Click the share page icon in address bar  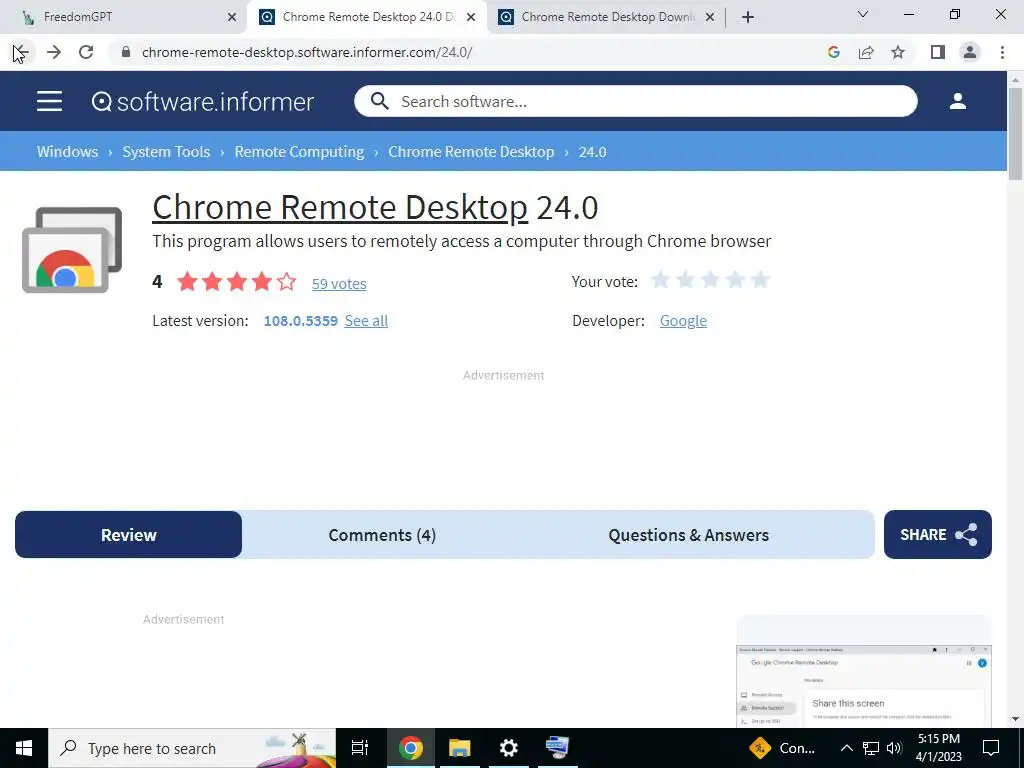tap(866, 52)
